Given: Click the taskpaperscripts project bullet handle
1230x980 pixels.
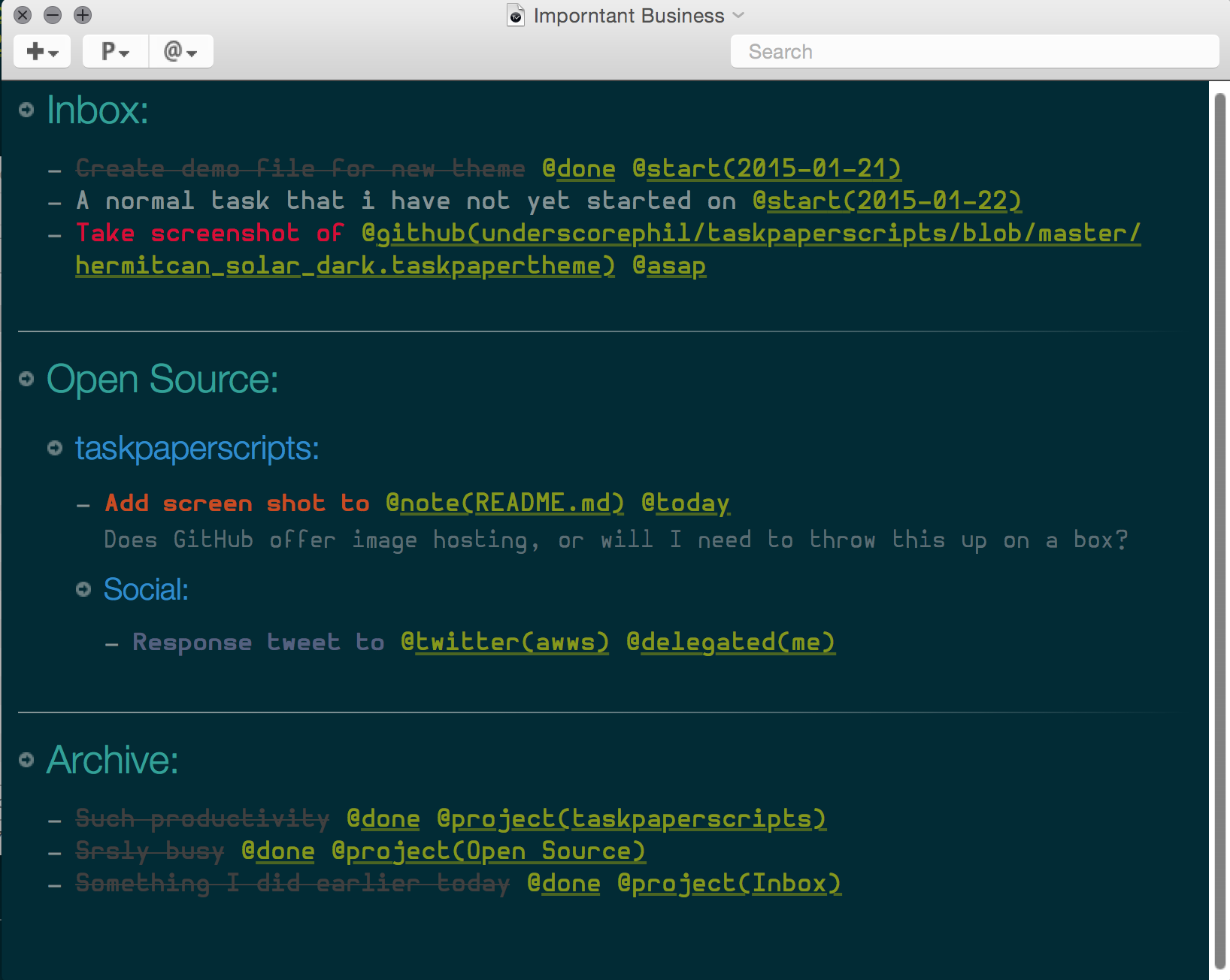Looking at the screenshot, I should pos(55,448).
